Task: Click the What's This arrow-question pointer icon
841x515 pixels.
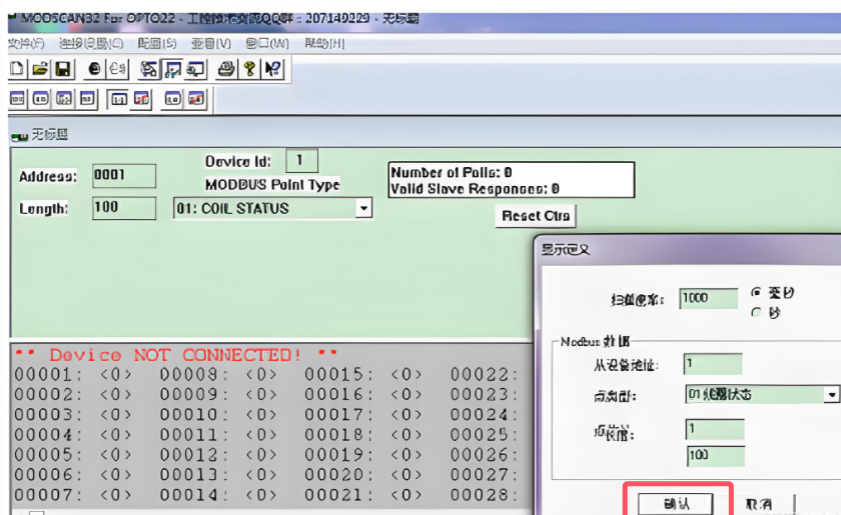Action: (272, 69)
